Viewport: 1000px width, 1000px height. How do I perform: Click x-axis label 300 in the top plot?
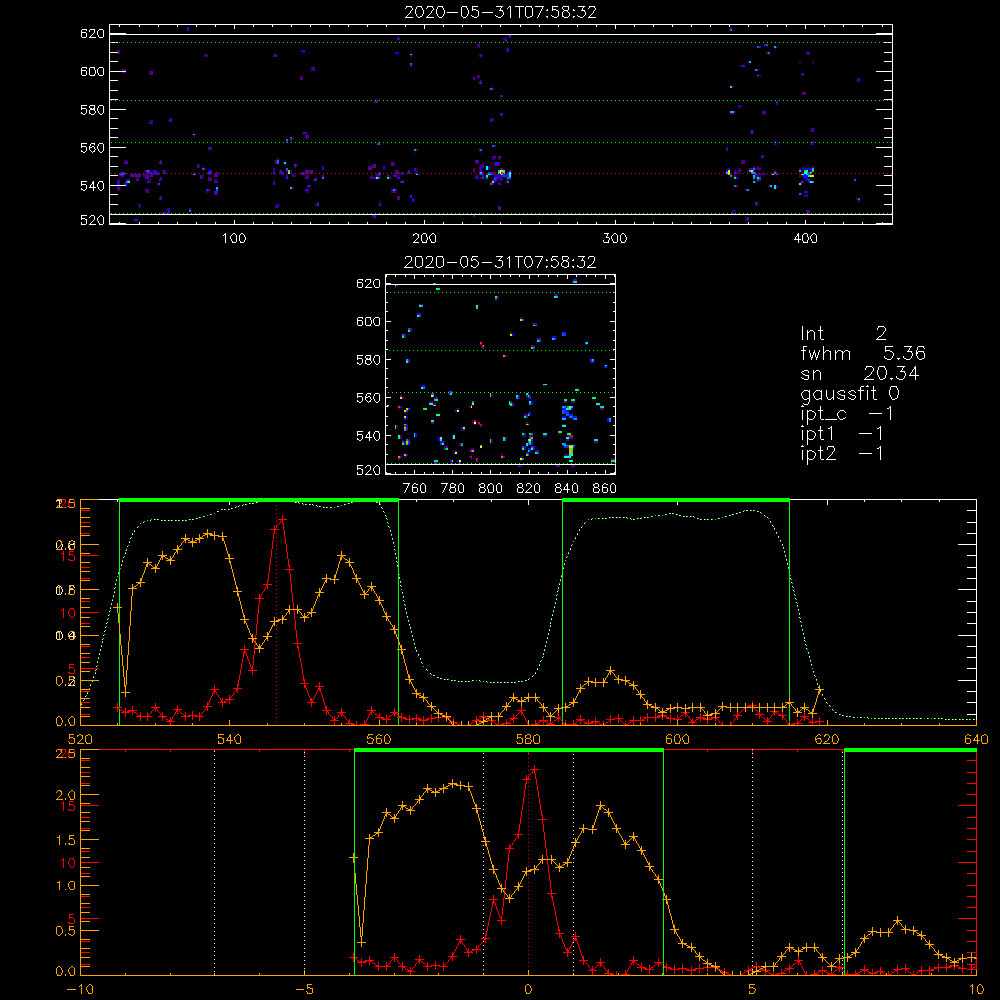(615, 239)
